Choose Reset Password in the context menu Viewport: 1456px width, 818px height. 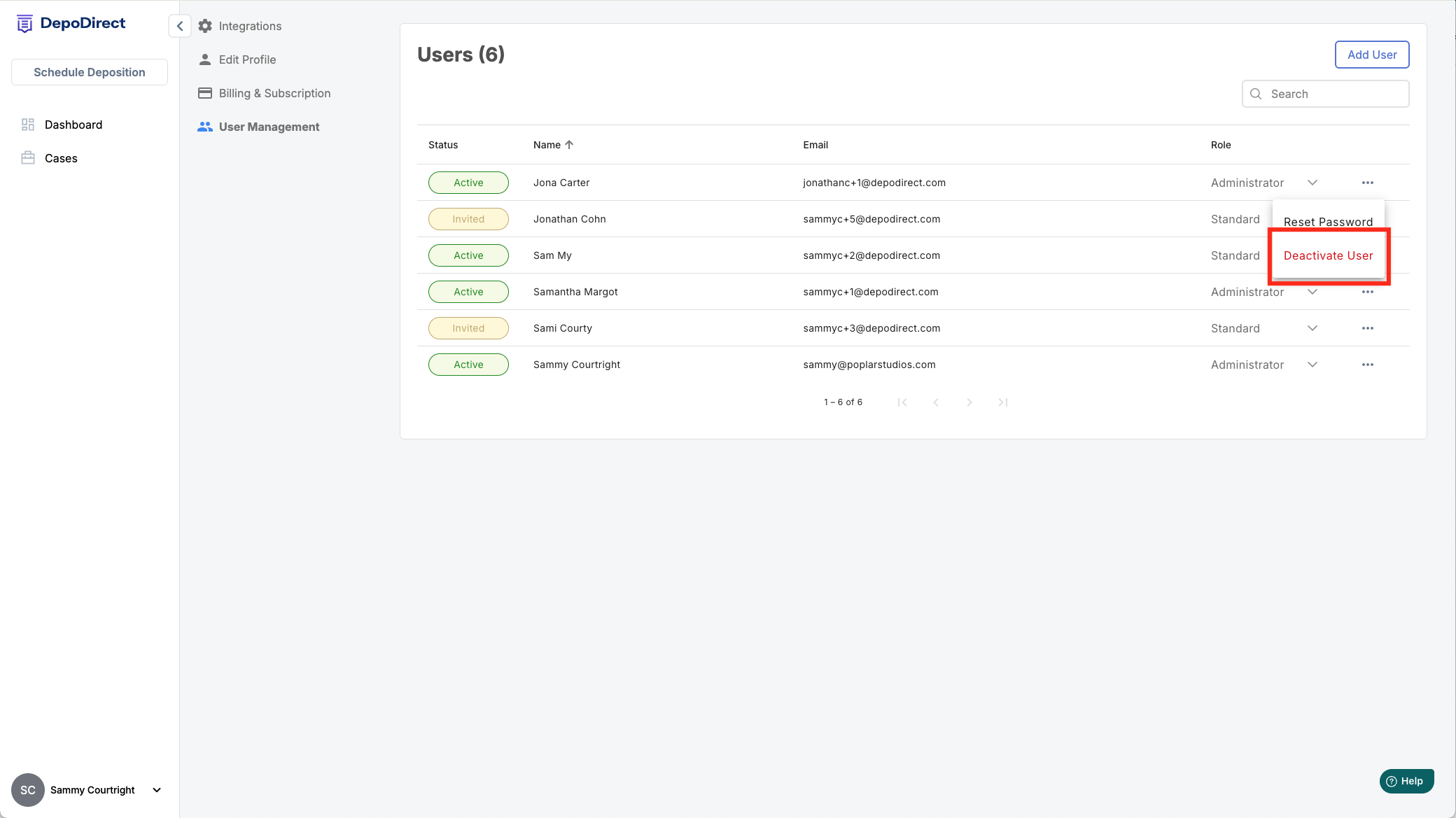[1328, 222]
